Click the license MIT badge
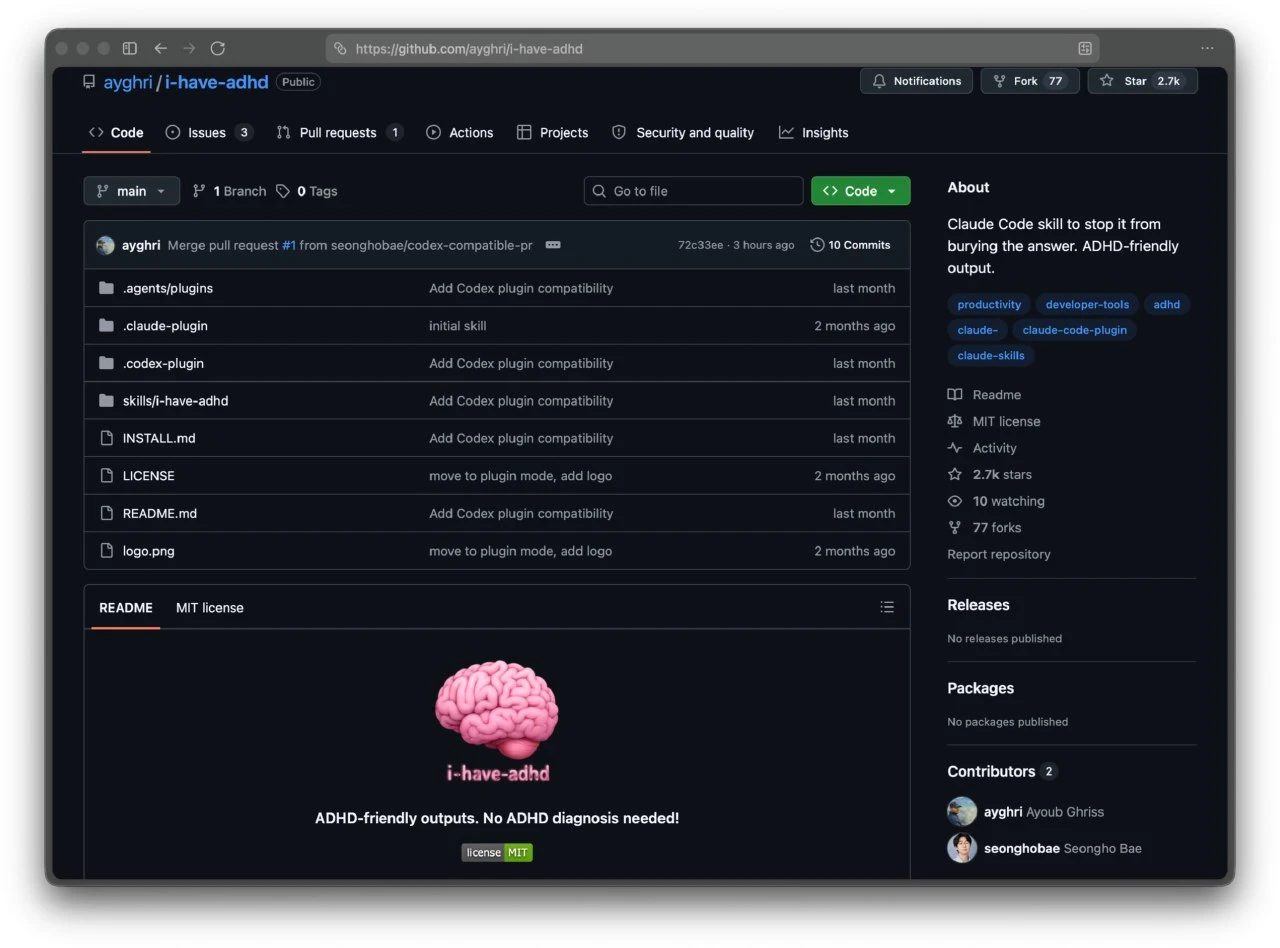Viewport: 1280px width, 948px height. click(497, 852)
